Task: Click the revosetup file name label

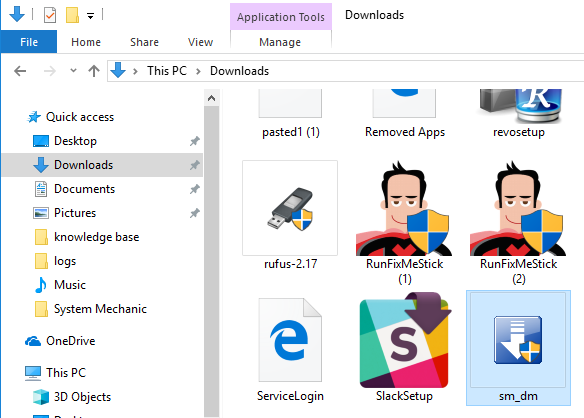Action: pyautogui.click(x=519, y=132)
